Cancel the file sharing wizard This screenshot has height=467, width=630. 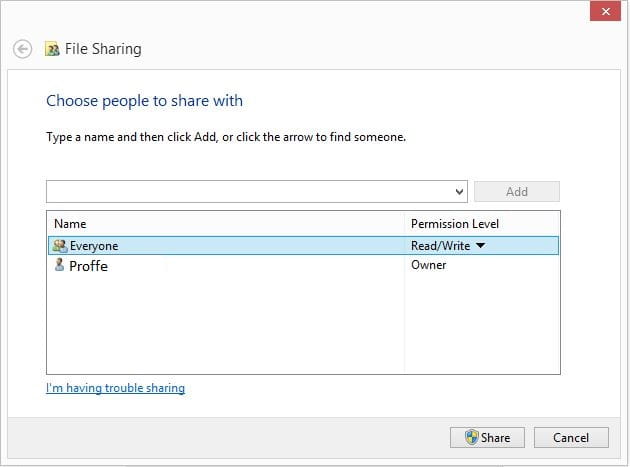[x=571, y=437]
